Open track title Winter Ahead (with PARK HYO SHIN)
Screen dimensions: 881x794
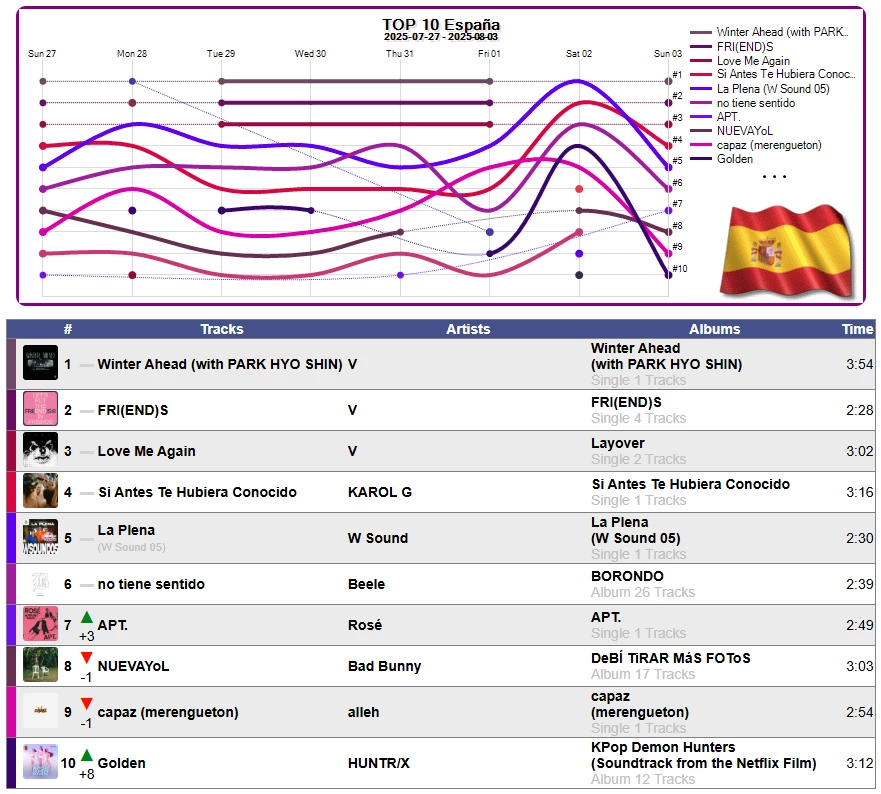(x=220, y=364)
